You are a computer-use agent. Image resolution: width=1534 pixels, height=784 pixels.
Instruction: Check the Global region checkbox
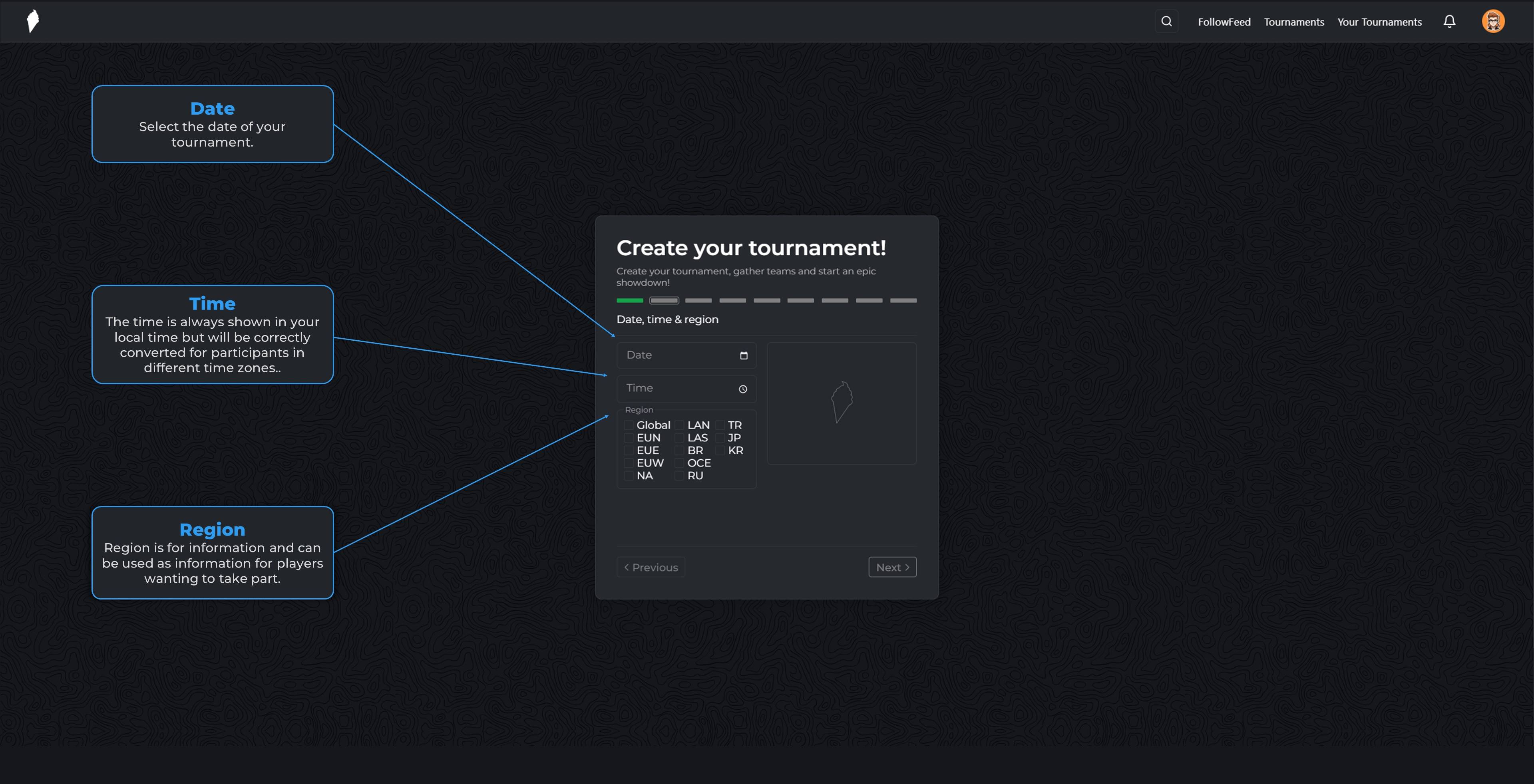(628, 425)
